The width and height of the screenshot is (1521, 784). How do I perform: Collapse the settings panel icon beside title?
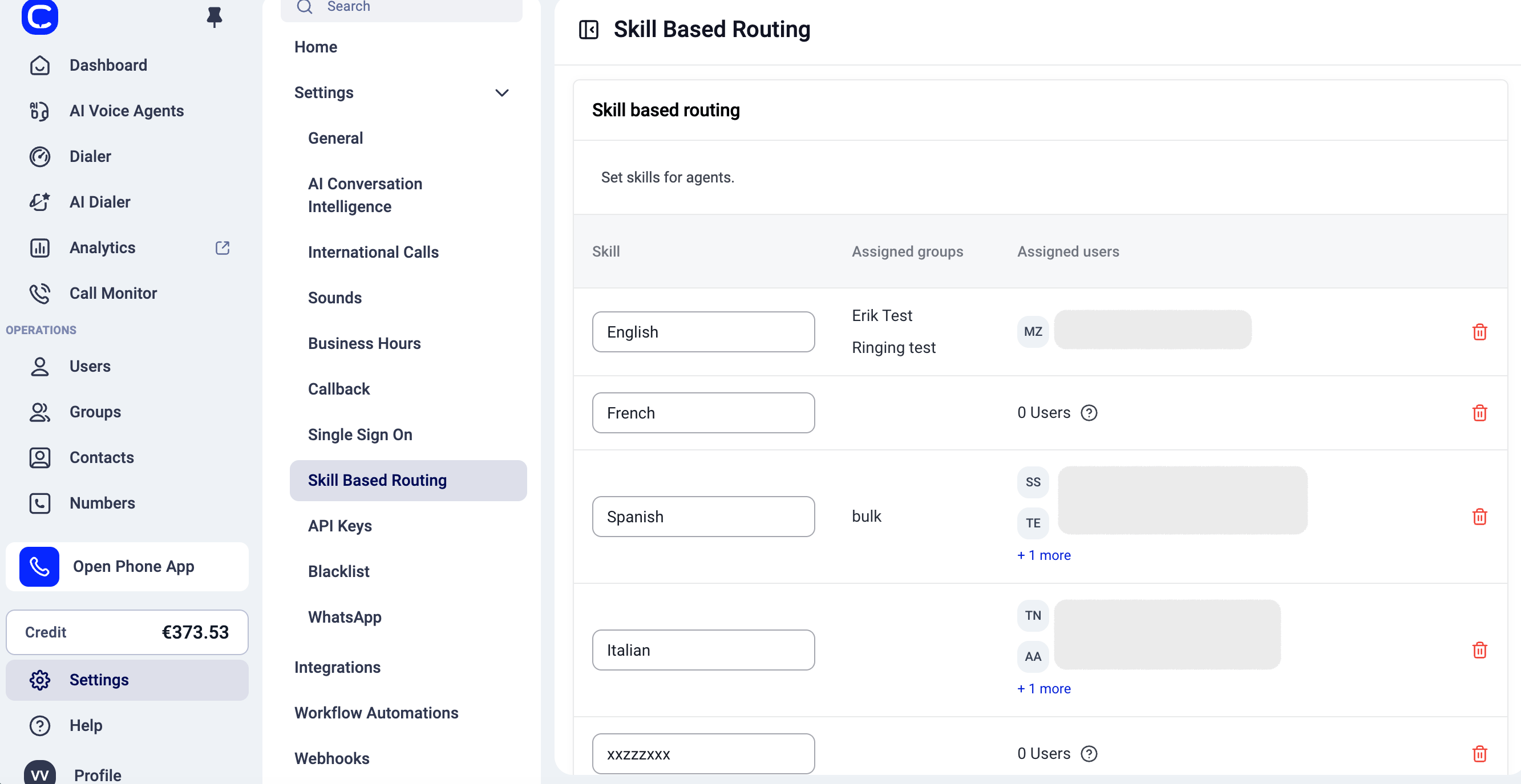point(589,30)
